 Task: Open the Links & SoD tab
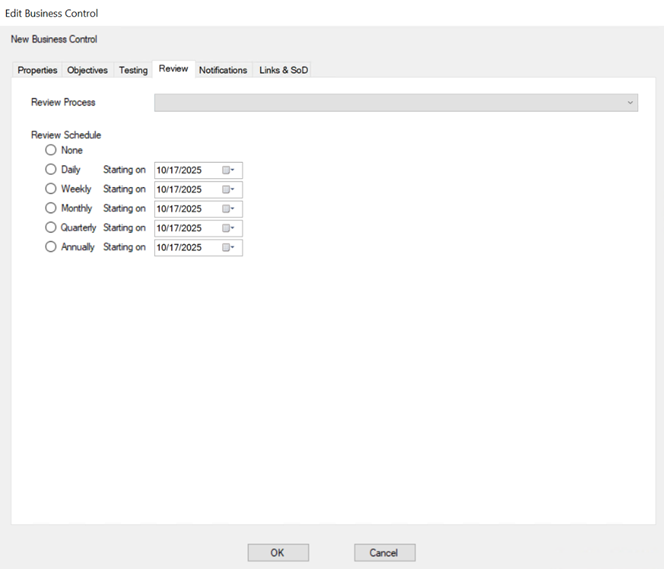[283, 70]
